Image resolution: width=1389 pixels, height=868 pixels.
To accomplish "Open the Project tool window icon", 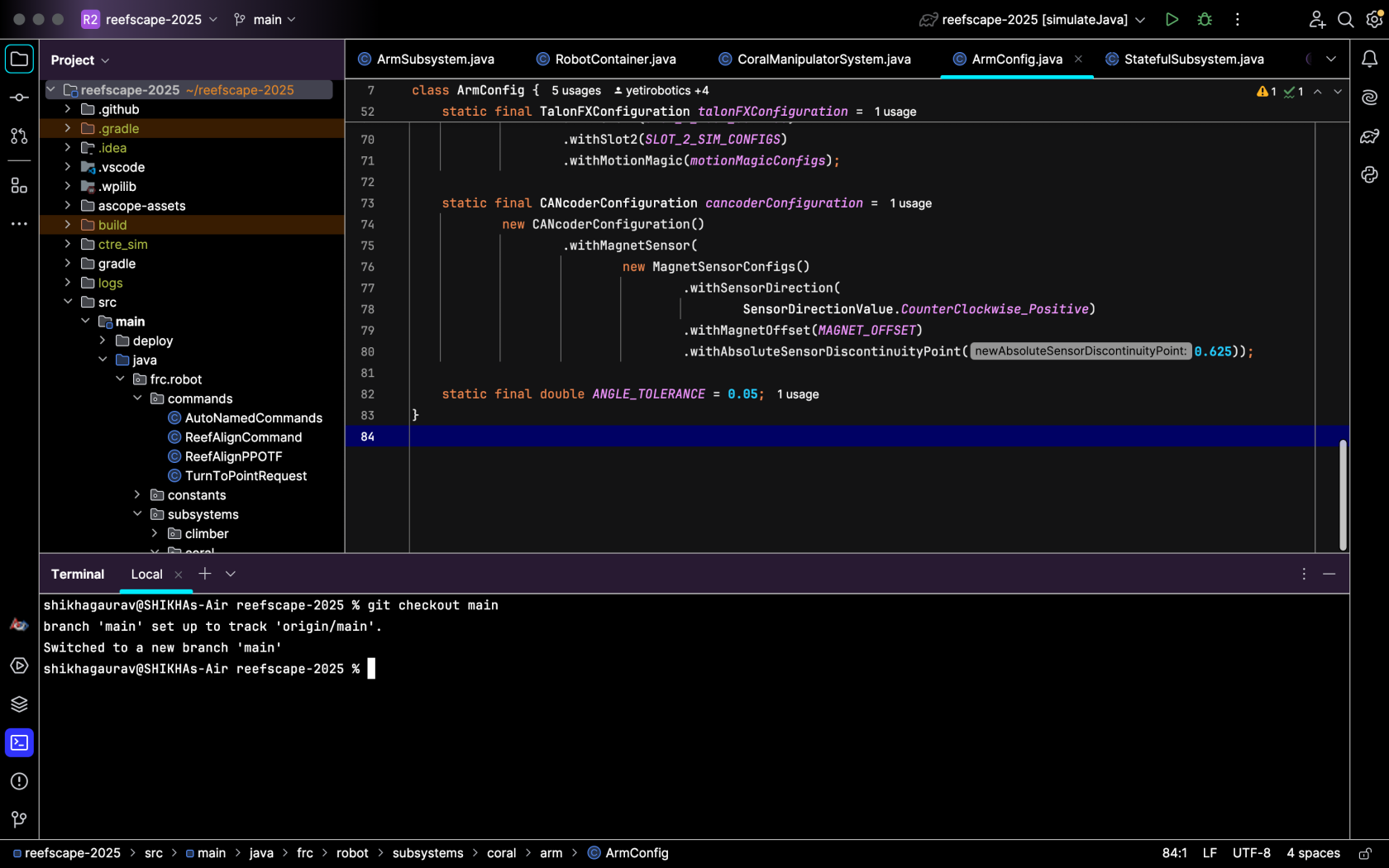I will 19,59.
